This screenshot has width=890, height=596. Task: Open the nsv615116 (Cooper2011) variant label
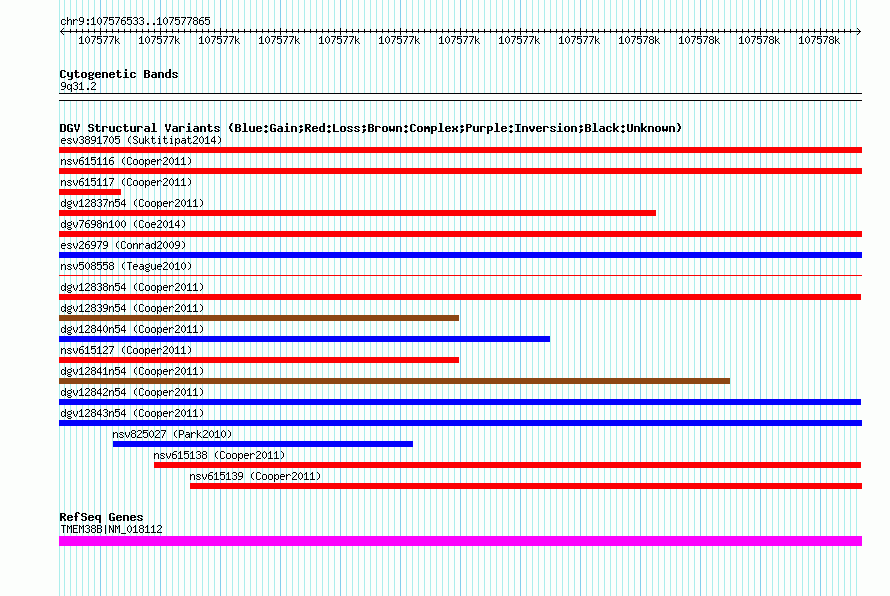coord(126,161)
